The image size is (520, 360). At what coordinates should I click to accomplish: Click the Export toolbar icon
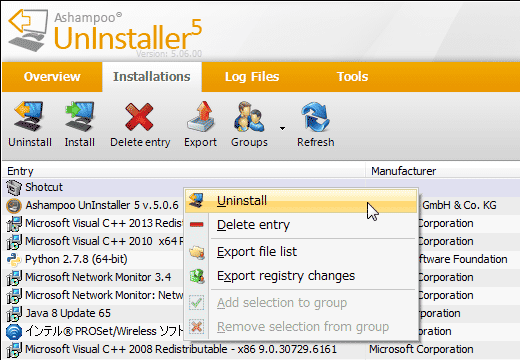click(x=200, y=116)
